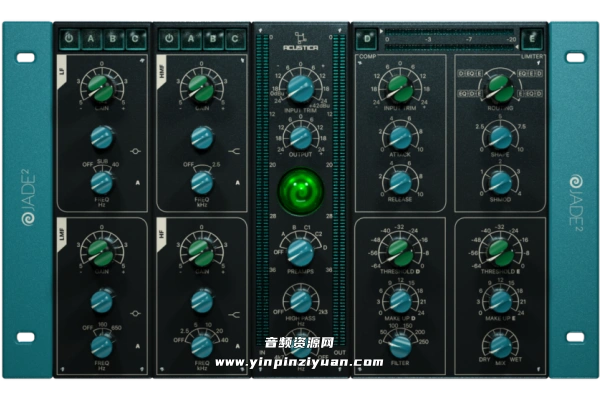This screenshot has height=400, width=600.
Task: Click the center INPUT TRIM knob
Action: click(301, 89)
